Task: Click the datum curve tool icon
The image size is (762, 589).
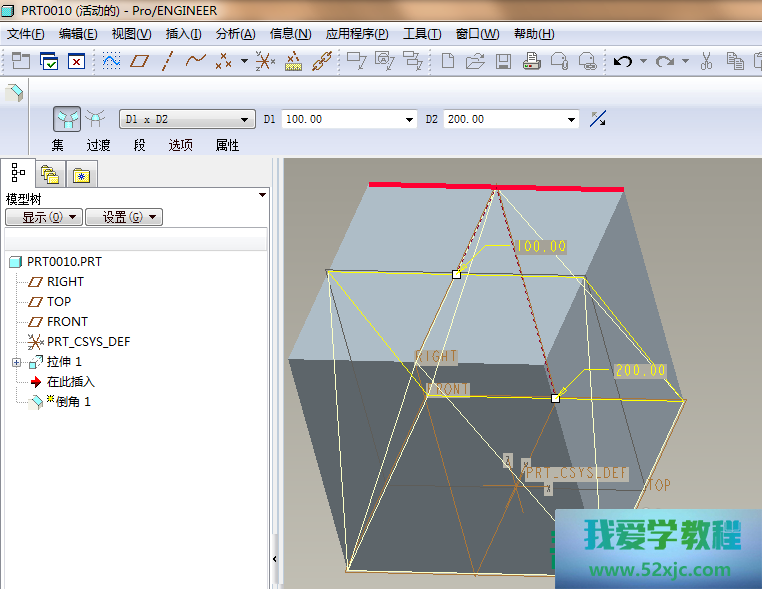Action: 196,61
